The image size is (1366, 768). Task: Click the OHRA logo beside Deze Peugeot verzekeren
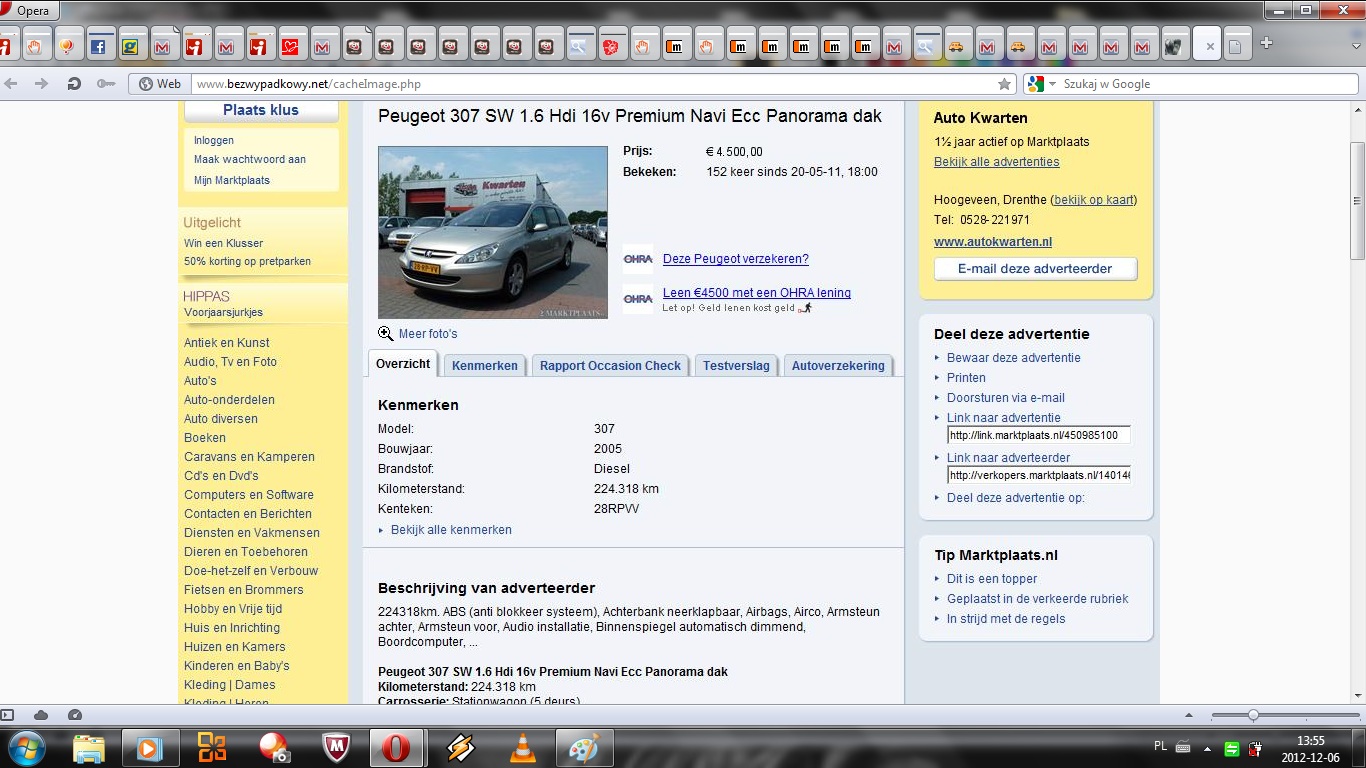[x=638, y=259]
